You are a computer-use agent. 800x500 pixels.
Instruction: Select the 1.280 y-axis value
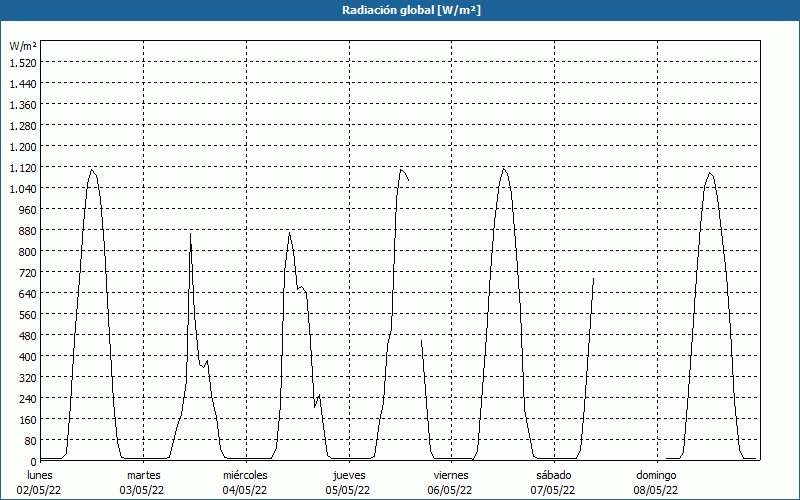pos(23,126)
